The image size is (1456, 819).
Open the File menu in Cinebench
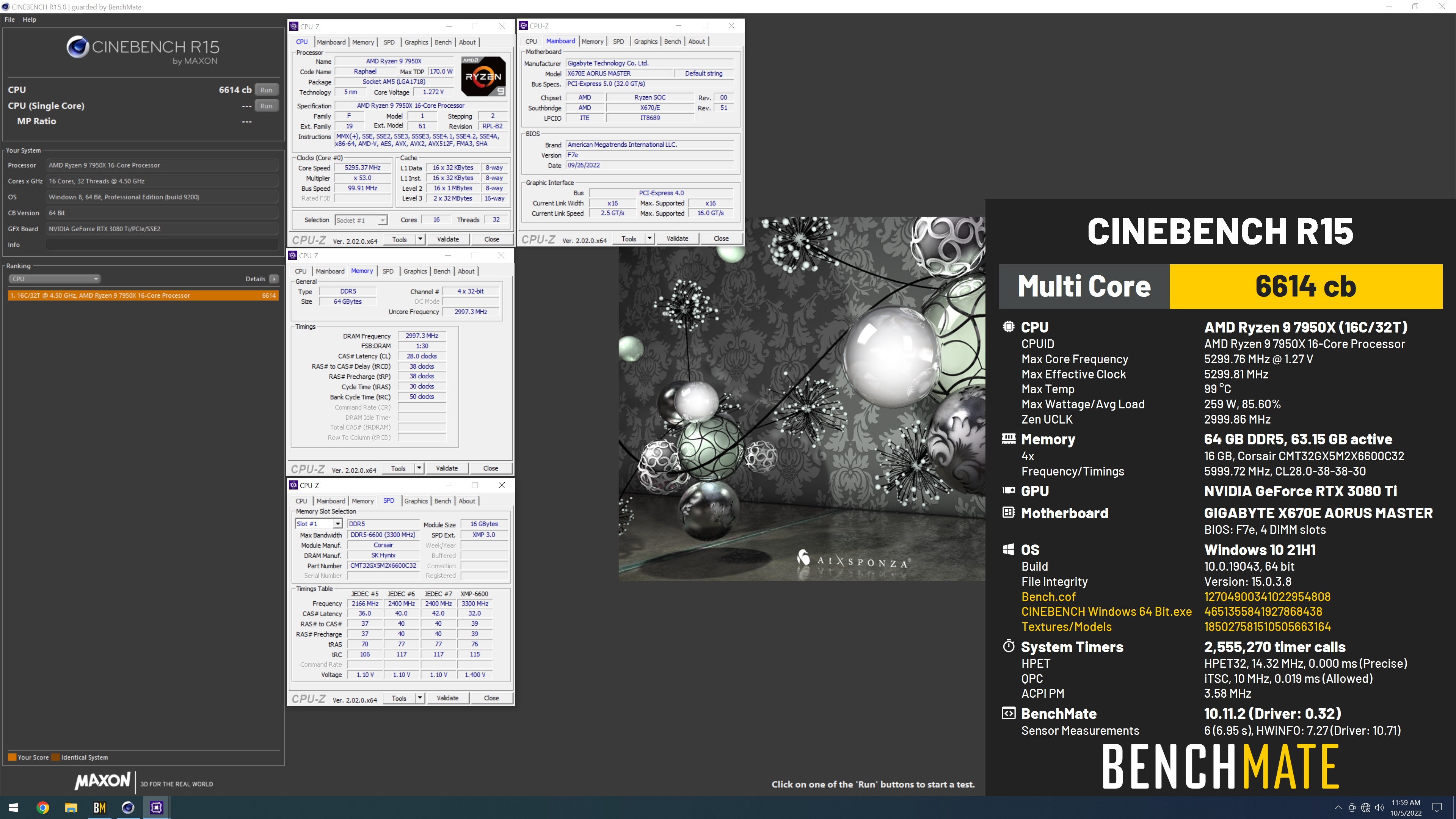(9, 19)
